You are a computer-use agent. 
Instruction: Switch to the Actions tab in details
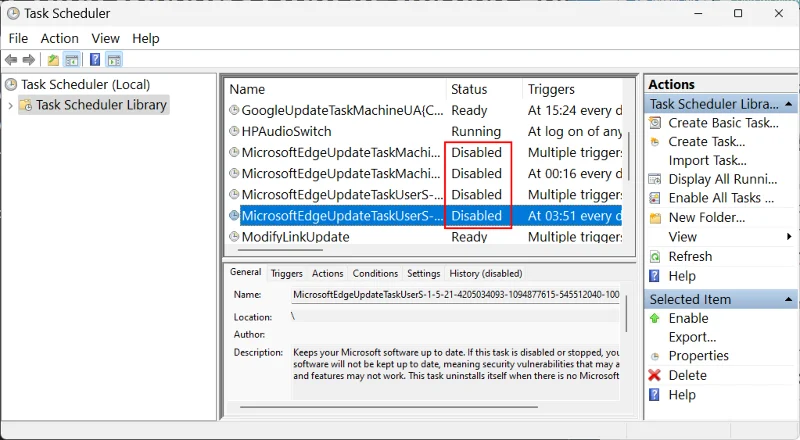tap(328, 274)
